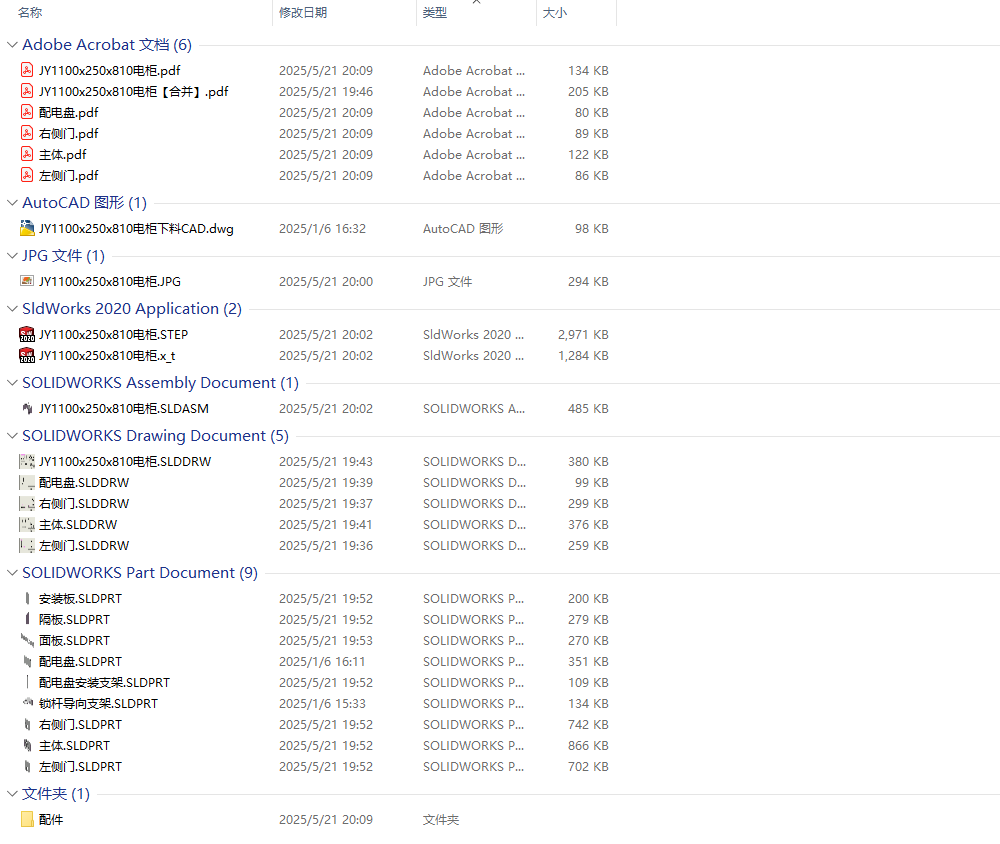Click the drawing icon of JY1100x250x810电柜.SLDDRW
This screenshot has height=844, width=1000.
(x=27, y=461)
